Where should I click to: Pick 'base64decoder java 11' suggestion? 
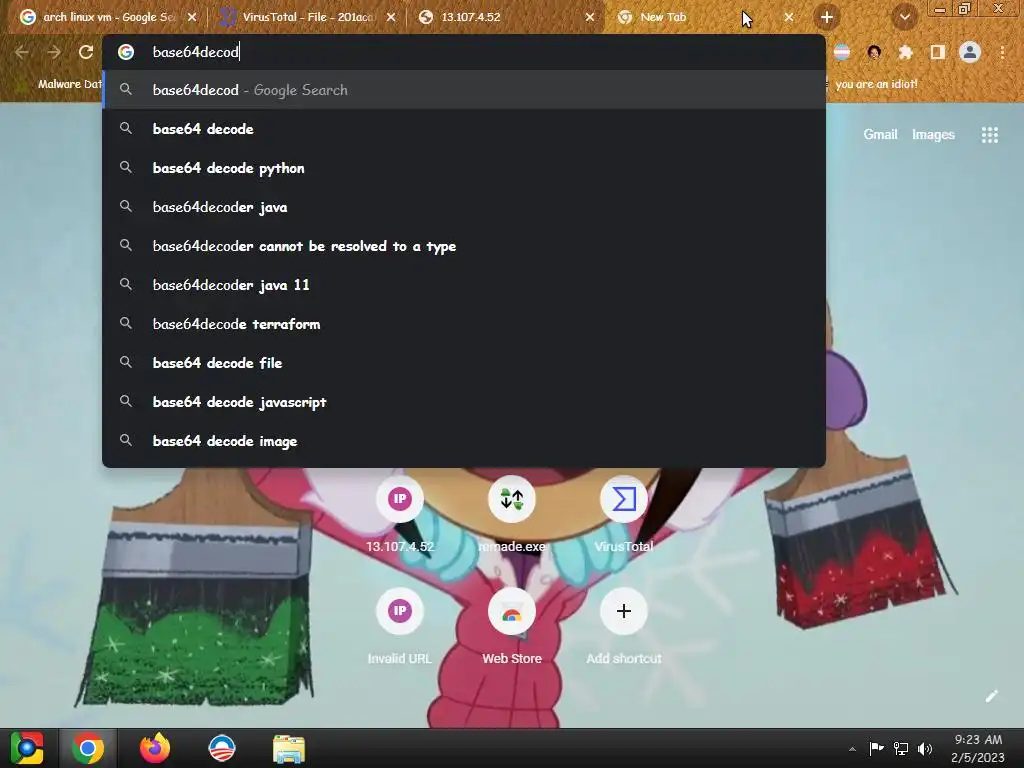pos(464,285)
